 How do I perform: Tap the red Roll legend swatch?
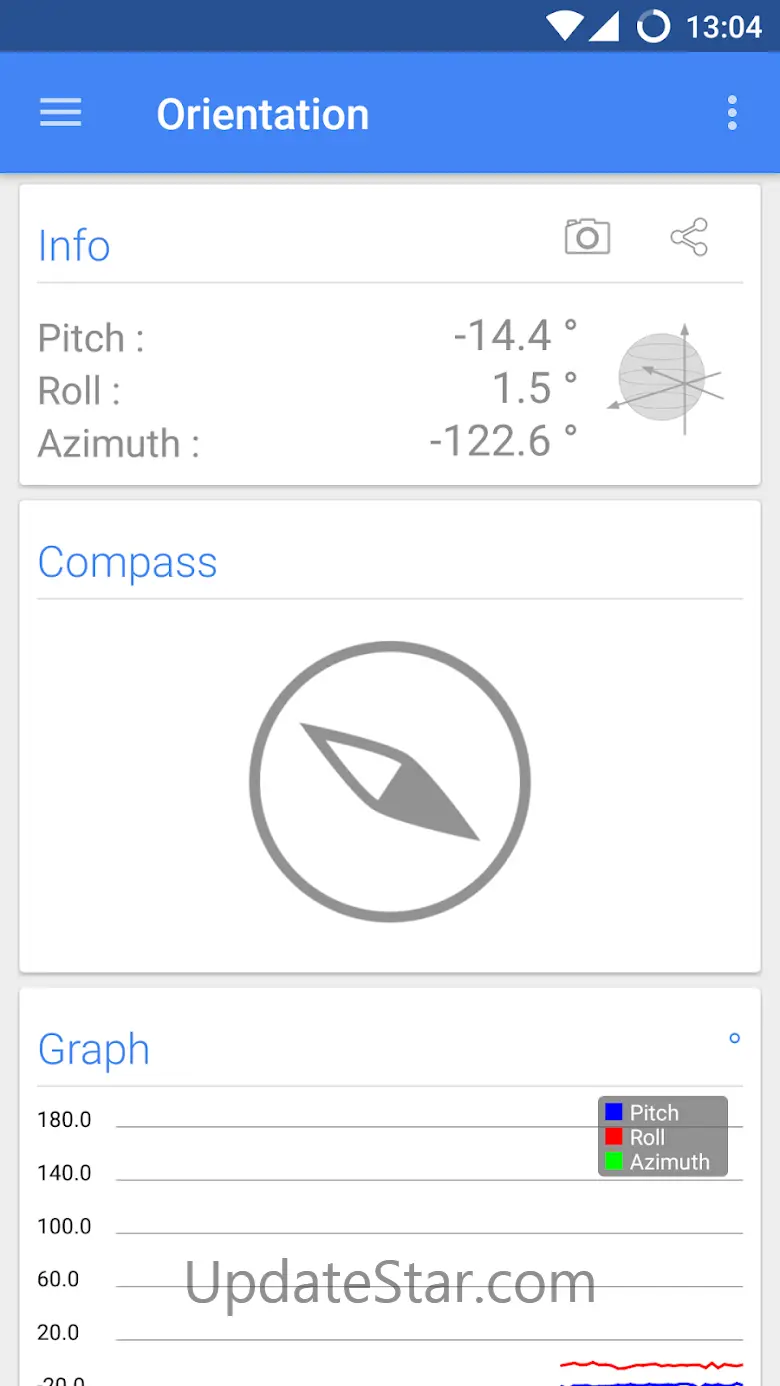pyautogui.click(x=614, y=1137)
